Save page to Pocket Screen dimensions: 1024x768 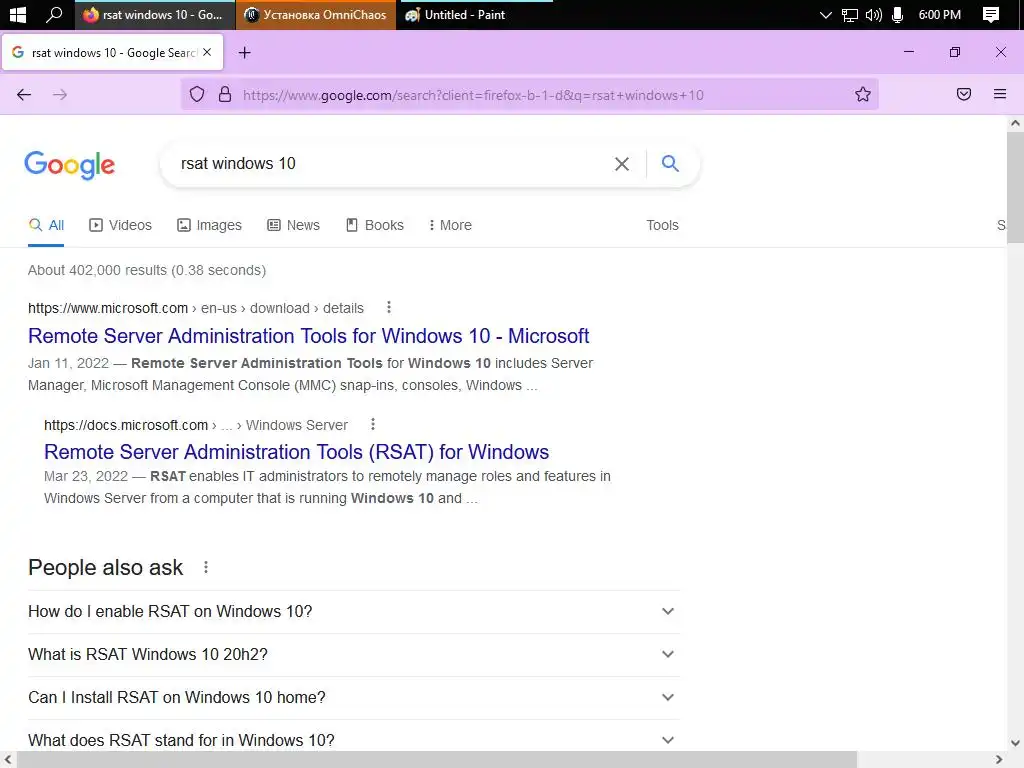(x=964, y=95)
